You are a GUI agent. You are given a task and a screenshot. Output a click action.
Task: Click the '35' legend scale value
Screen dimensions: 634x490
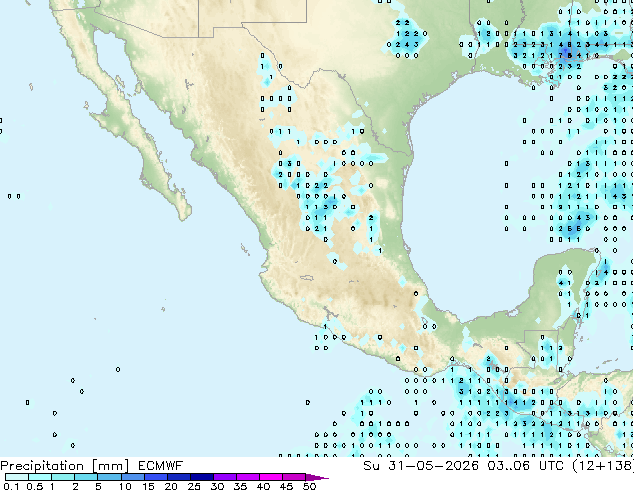[240, 486]
